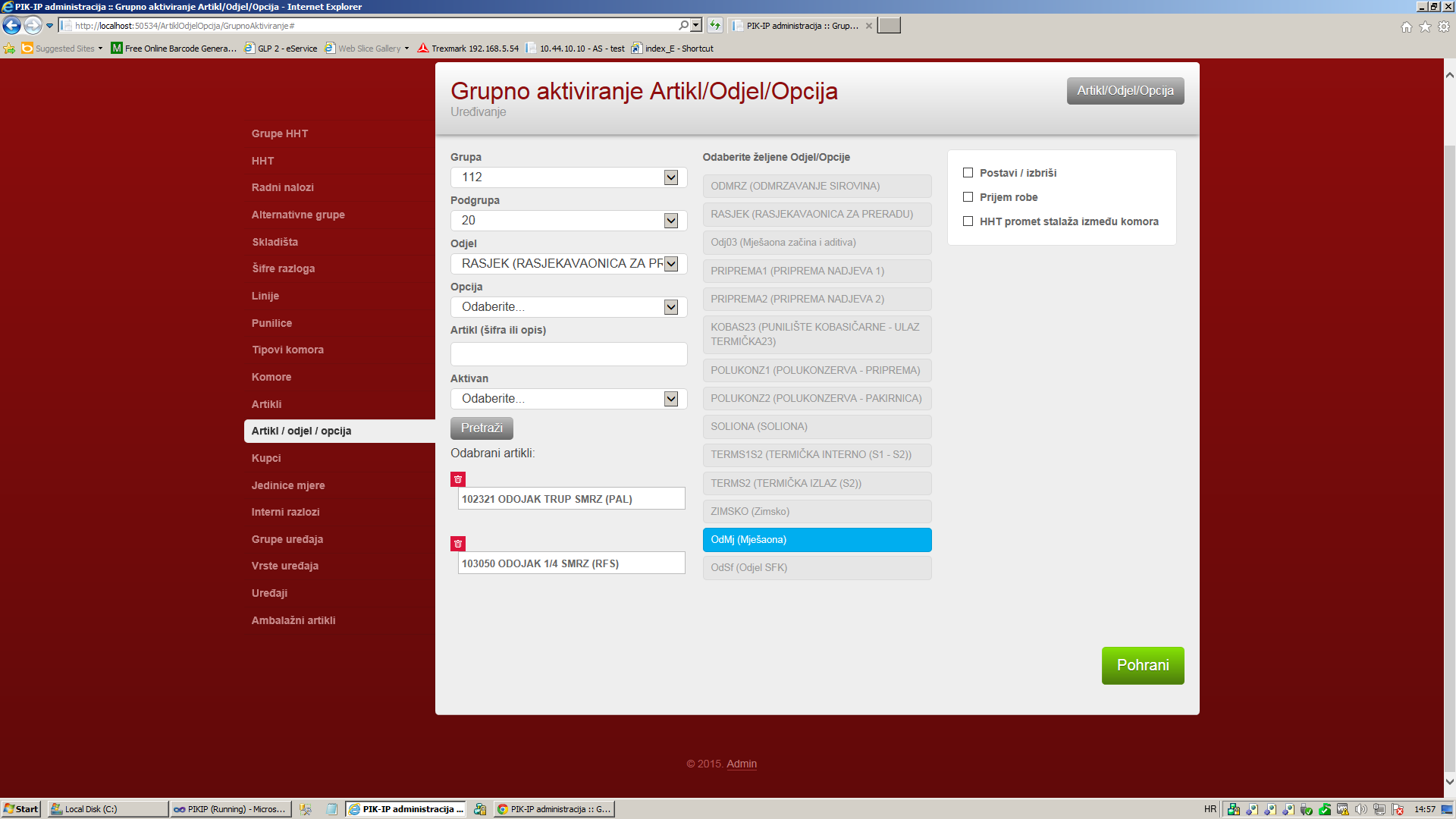The image size is (1456, 819).
Task: Choose OdSf (Odjel SFK) option
Action: (x=817, y=568)
